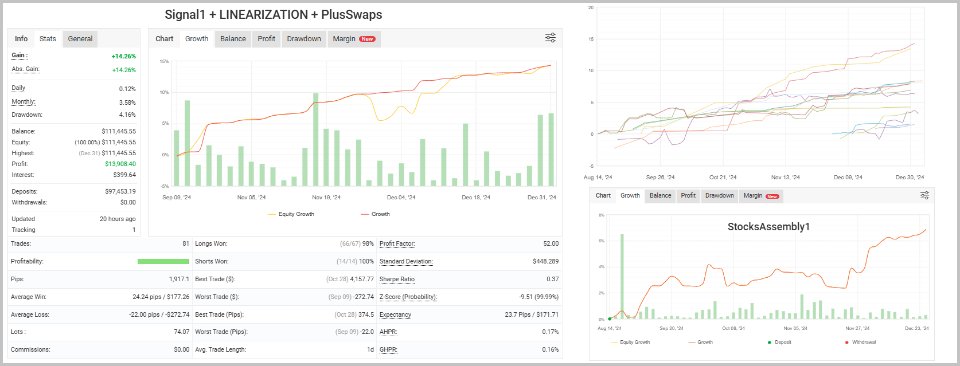Click the StocksAssembly1 chart title

[x=768, y=226]
